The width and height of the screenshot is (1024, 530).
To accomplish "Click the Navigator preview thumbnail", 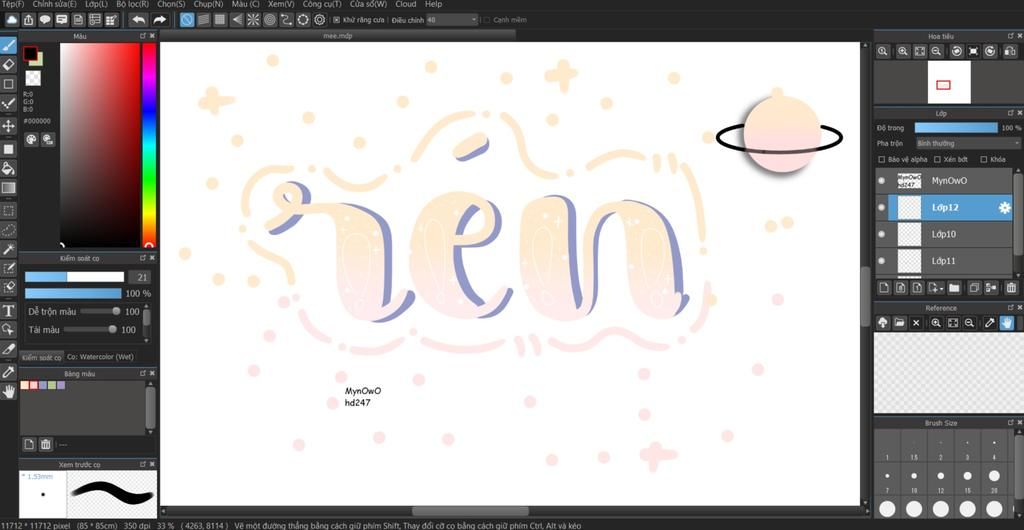I will coord(948,82).
